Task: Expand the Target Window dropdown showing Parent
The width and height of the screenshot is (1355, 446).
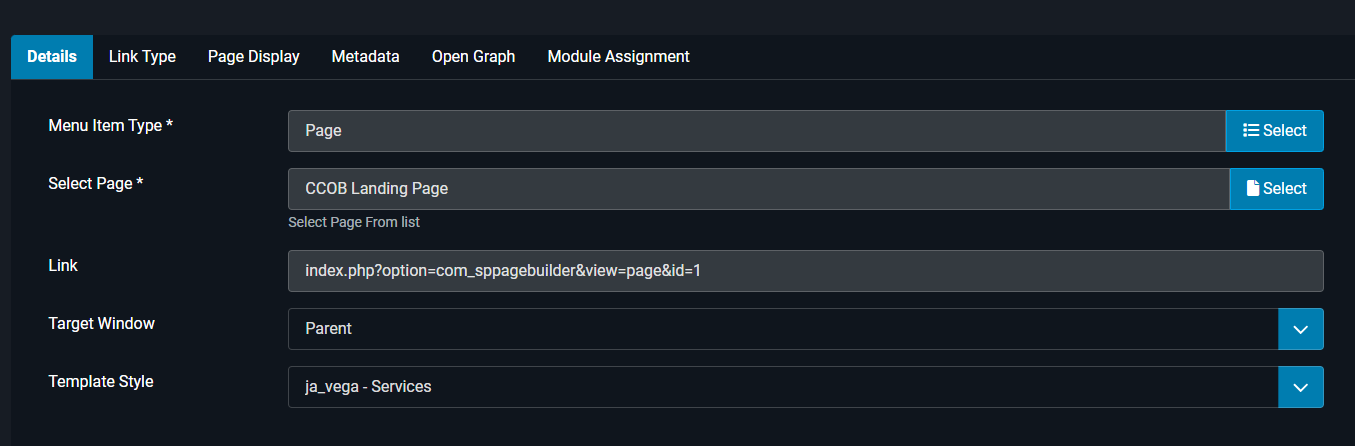Action: [x=782, y=329]
